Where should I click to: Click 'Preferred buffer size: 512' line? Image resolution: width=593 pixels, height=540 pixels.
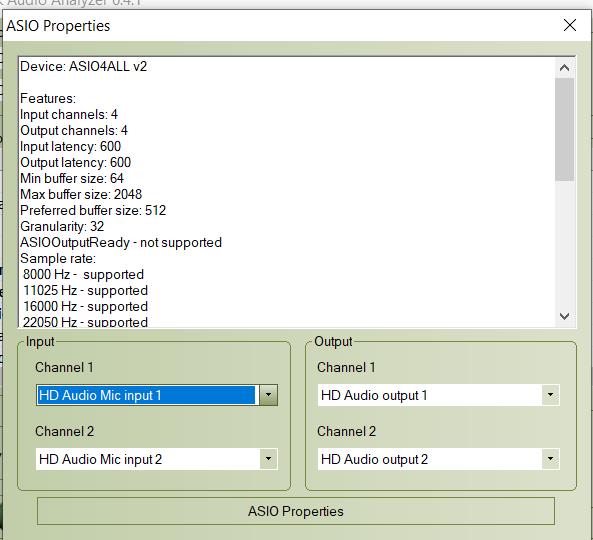click(93, 210)
